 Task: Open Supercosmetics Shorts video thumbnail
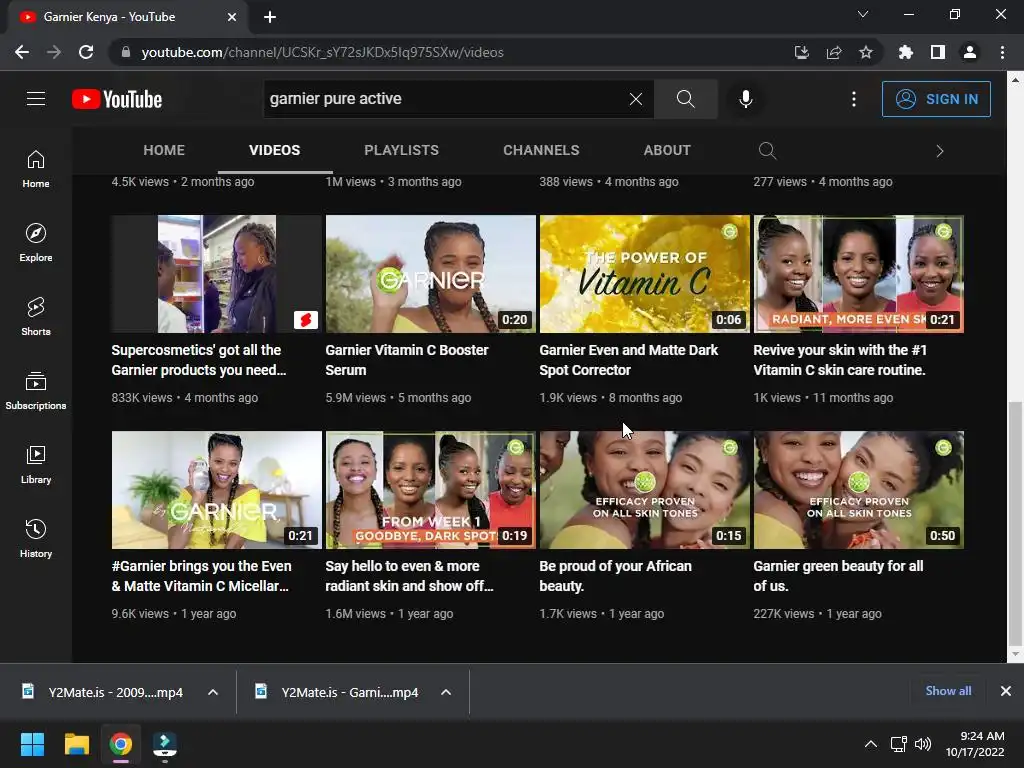(x=216, y=274)
